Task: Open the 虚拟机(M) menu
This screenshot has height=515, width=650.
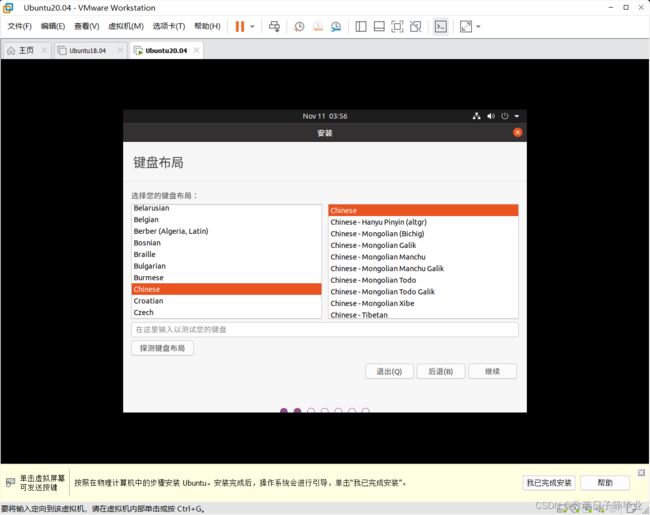Action: [x=126, y=26]
